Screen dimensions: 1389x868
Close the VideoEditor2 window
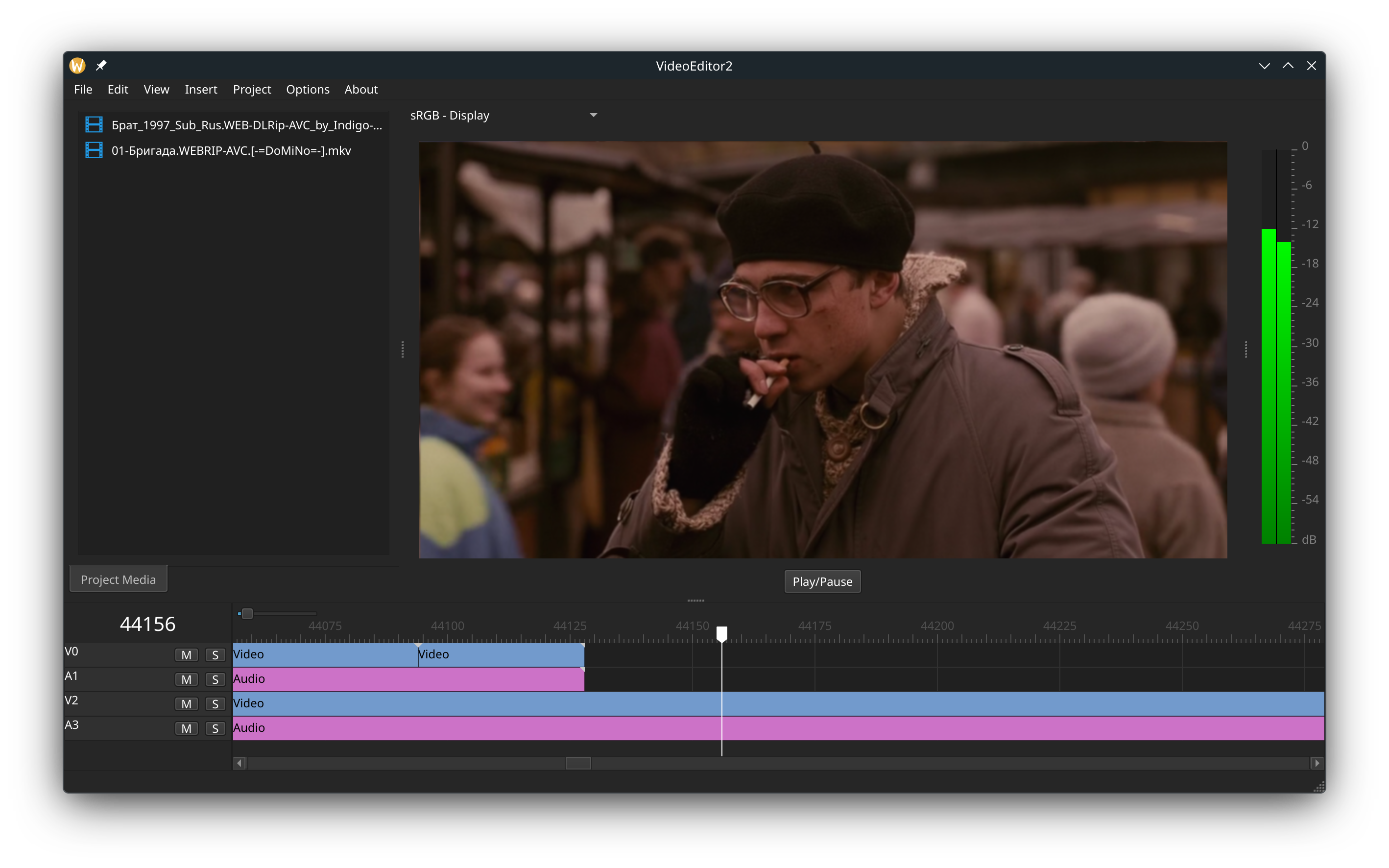pyautogui.click(x=1311, y=66)
